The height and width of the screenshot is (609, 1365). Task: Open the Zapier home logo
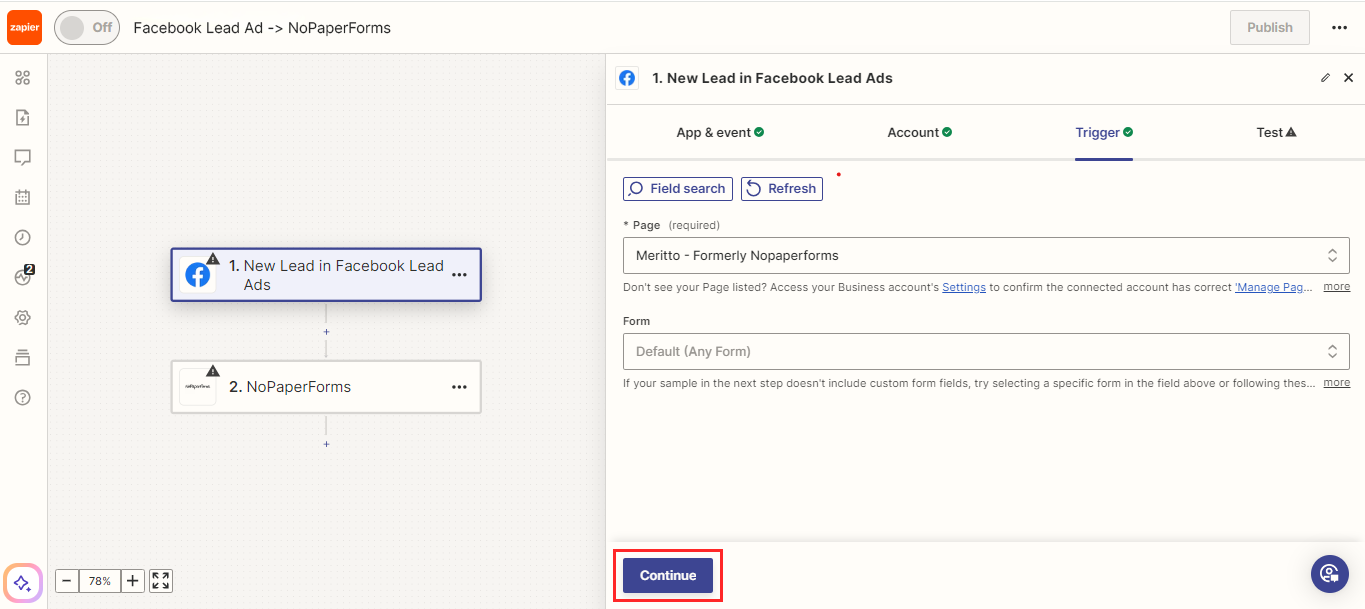[24, 27]
